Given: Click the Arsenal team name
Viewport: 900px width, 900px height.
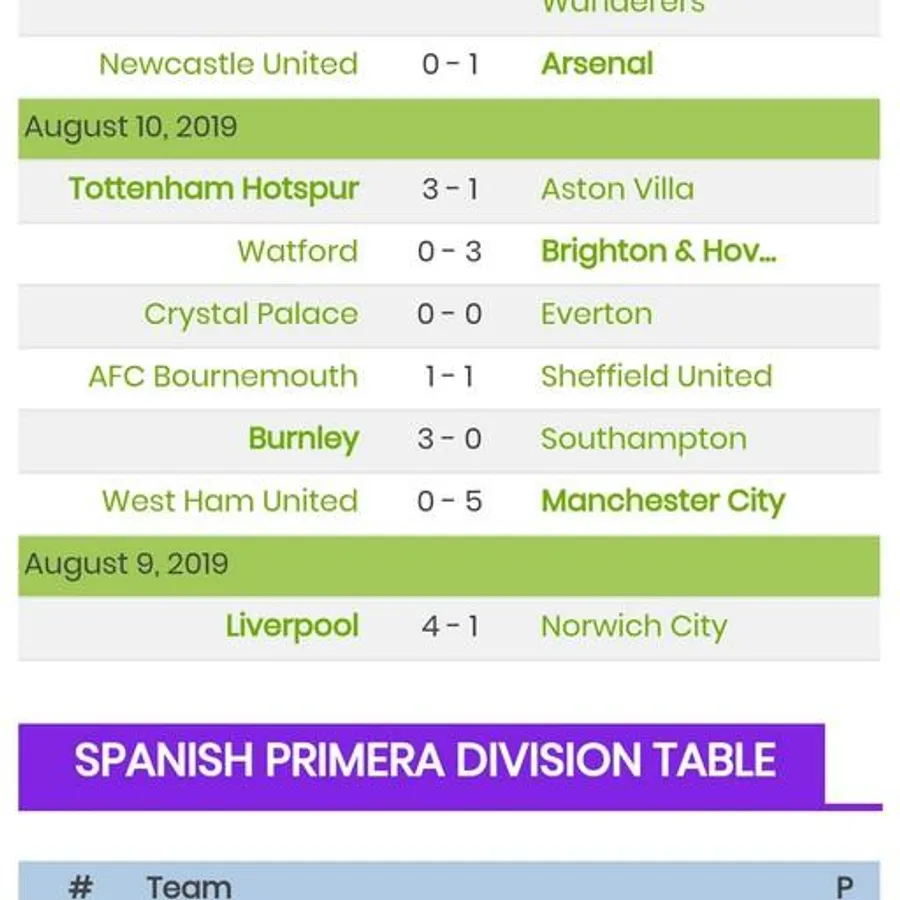Looking at the screenshot, I should [x=597, y=64].
